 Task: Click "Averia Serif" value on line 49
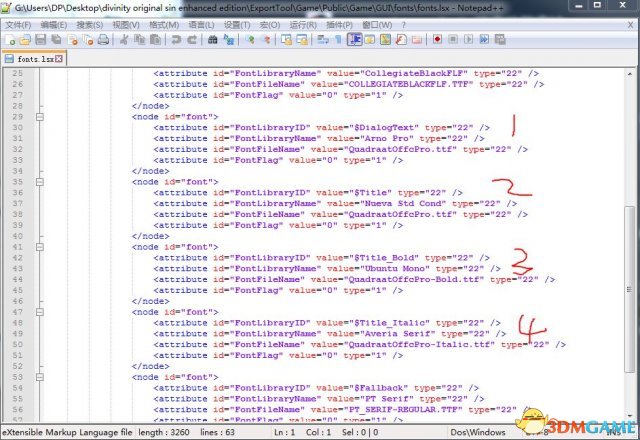pyautogui.click(x=398, y=333)
